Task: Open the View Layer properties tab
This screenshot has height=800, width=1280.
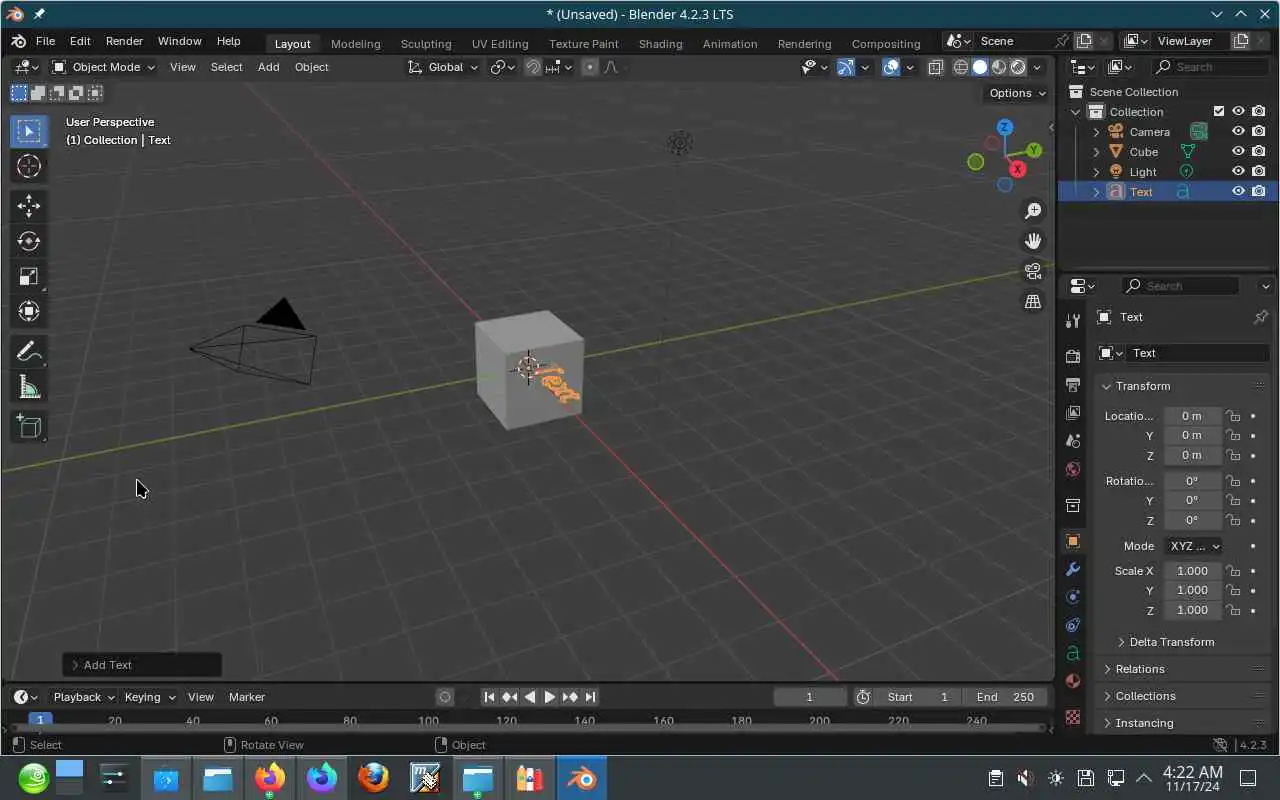Action: (x=1073, y=413)
